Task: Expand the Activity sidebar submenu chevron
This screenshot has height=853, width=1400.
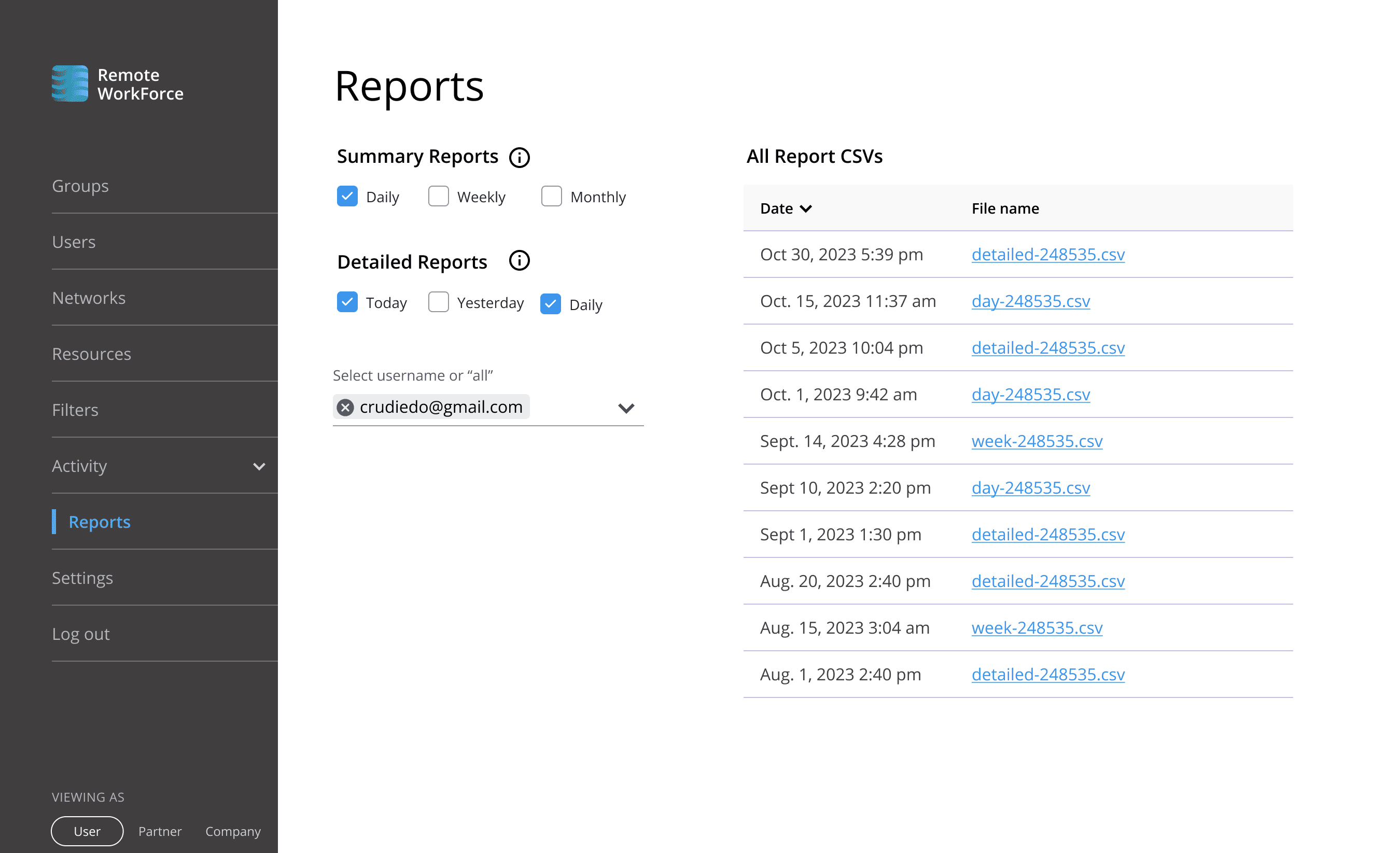Action: (x=259, y=467)
